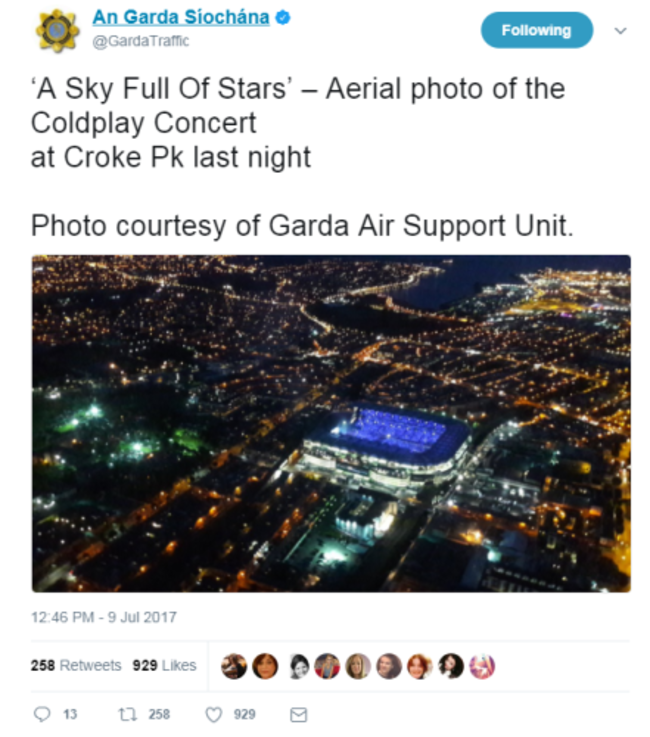Click the Garda badge profile avatar
The image size is (650, 737).
tap(57, 29)
